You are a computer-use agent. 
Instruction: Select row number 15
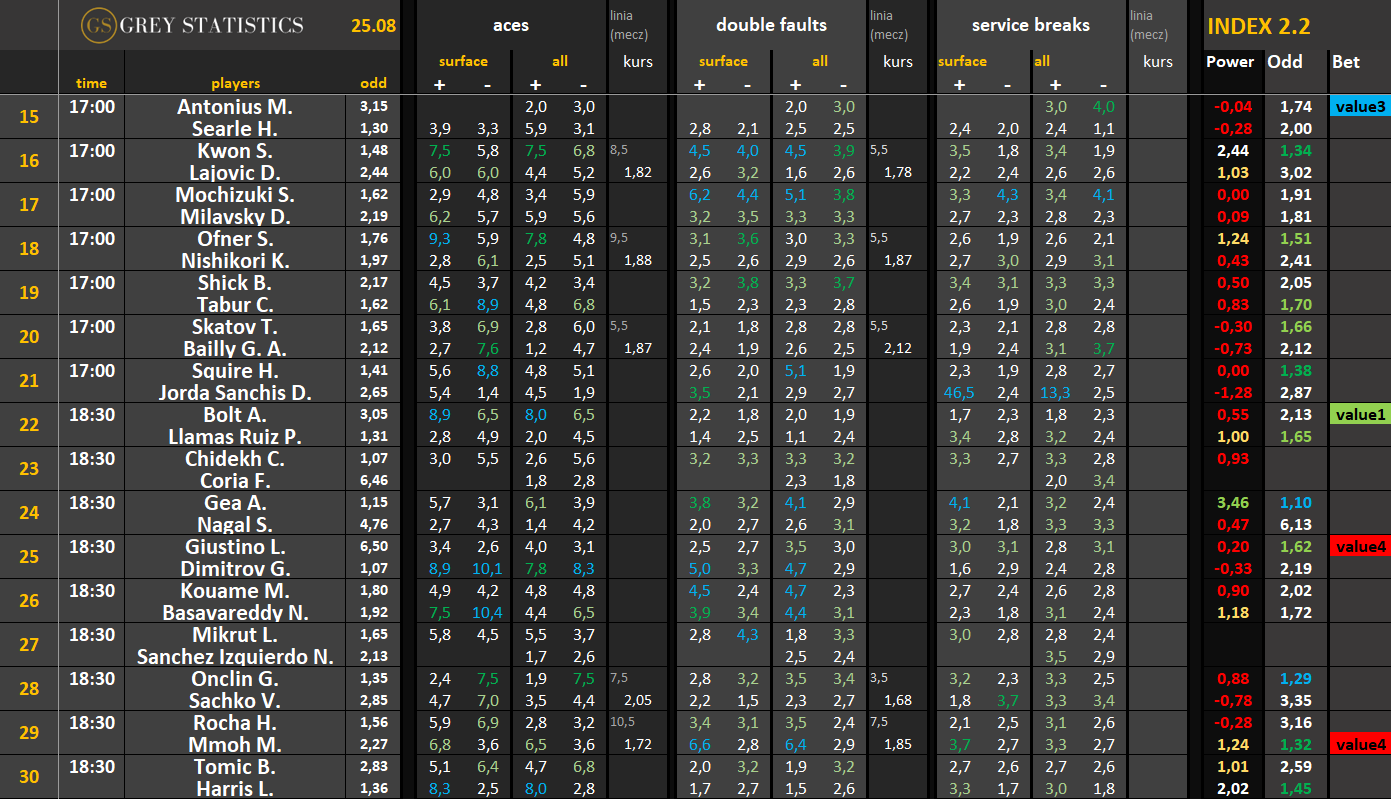[29, 117]
